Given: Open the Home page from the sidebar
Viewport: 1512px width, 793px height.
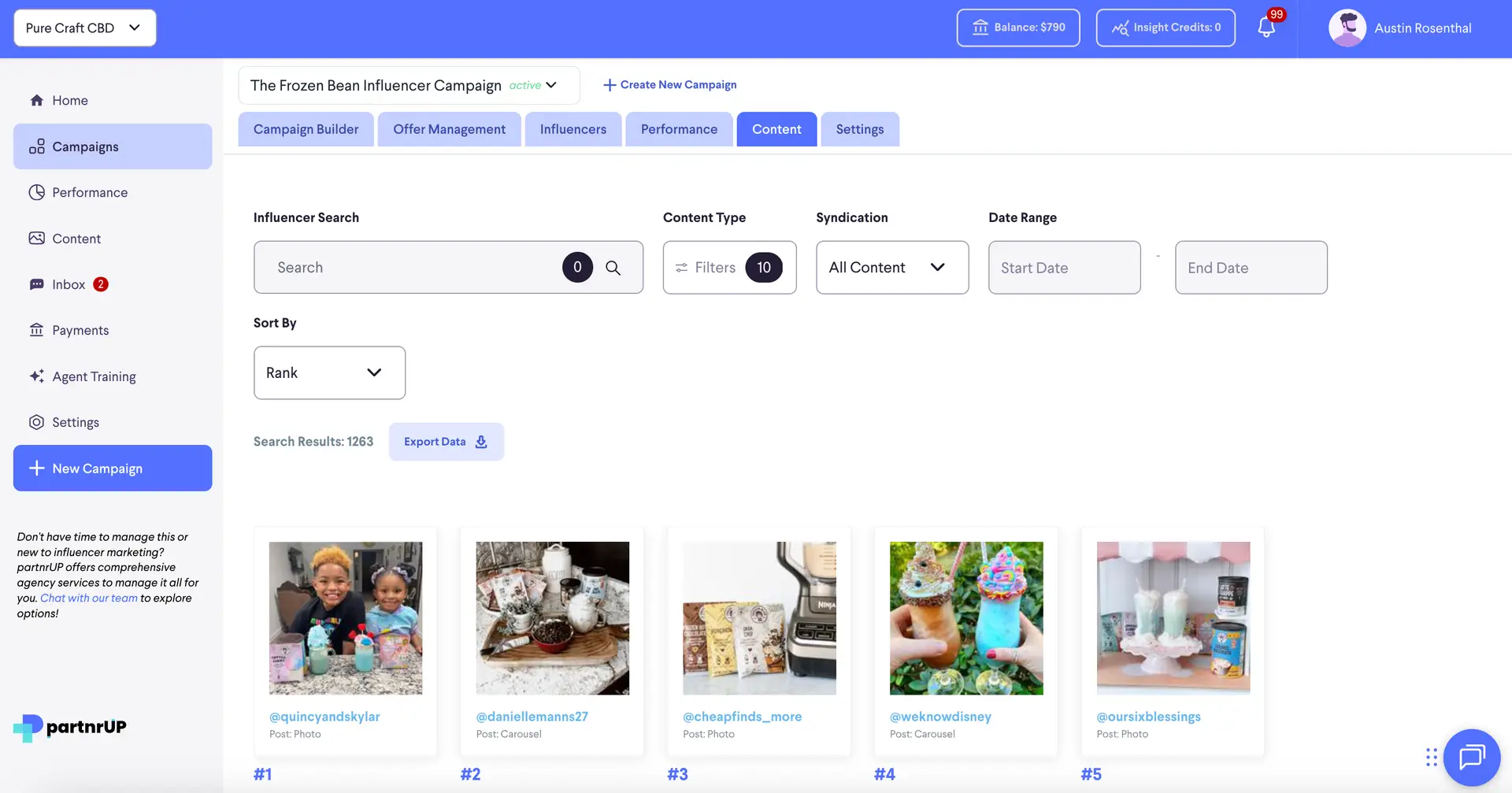Looking at the screenshot, I should click(71, 100).
